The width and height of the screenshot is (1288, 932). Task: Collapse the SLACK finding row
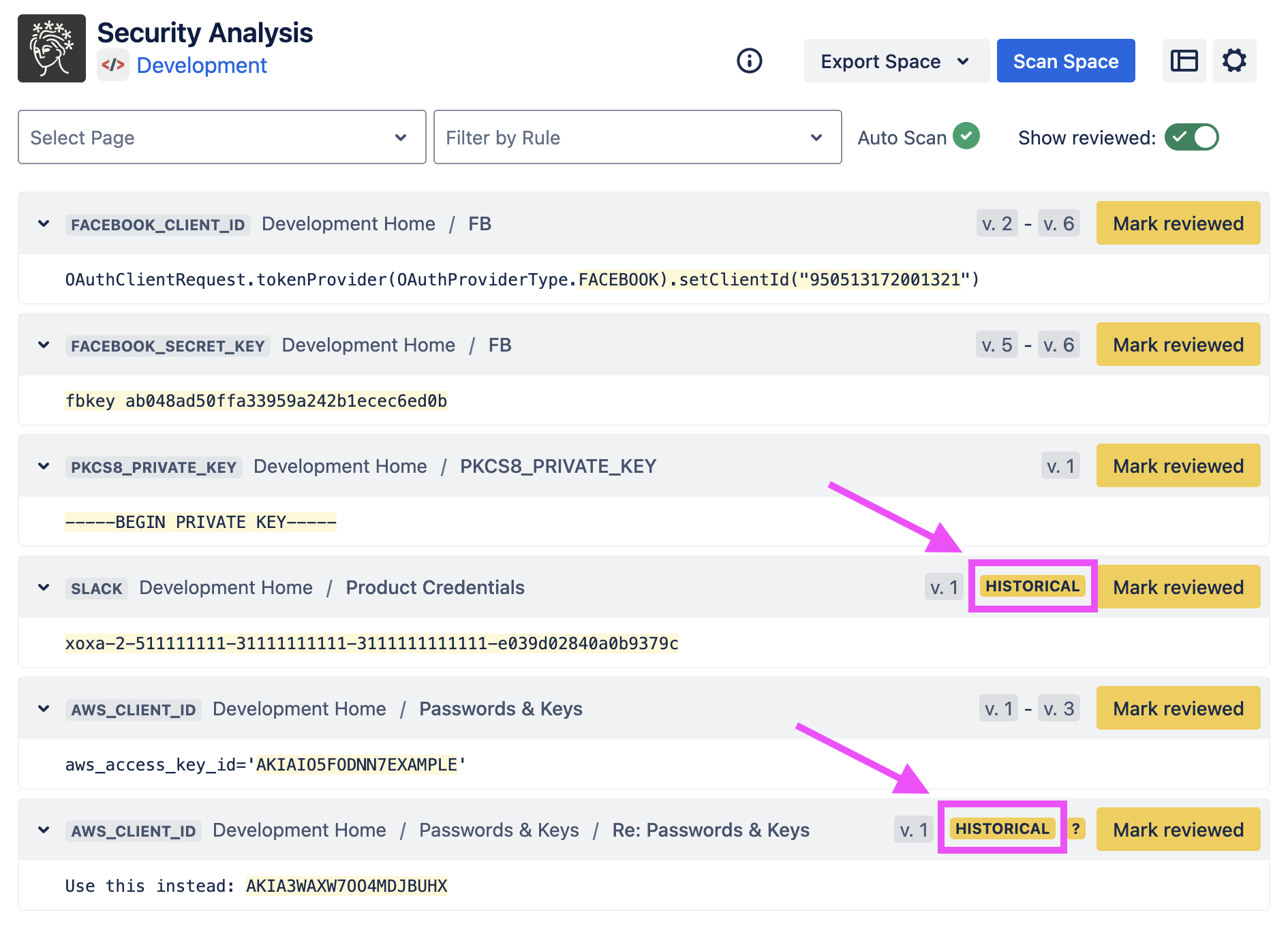pyautogui.click(x=44, y=588)
